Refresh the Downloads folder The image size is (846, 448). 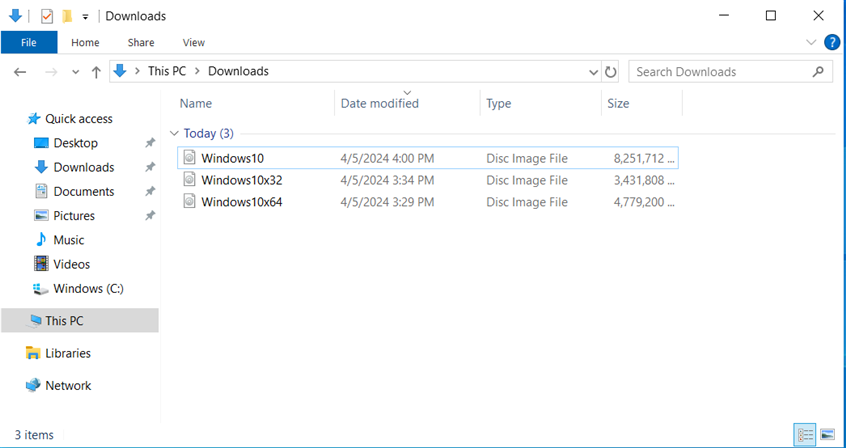610,72
